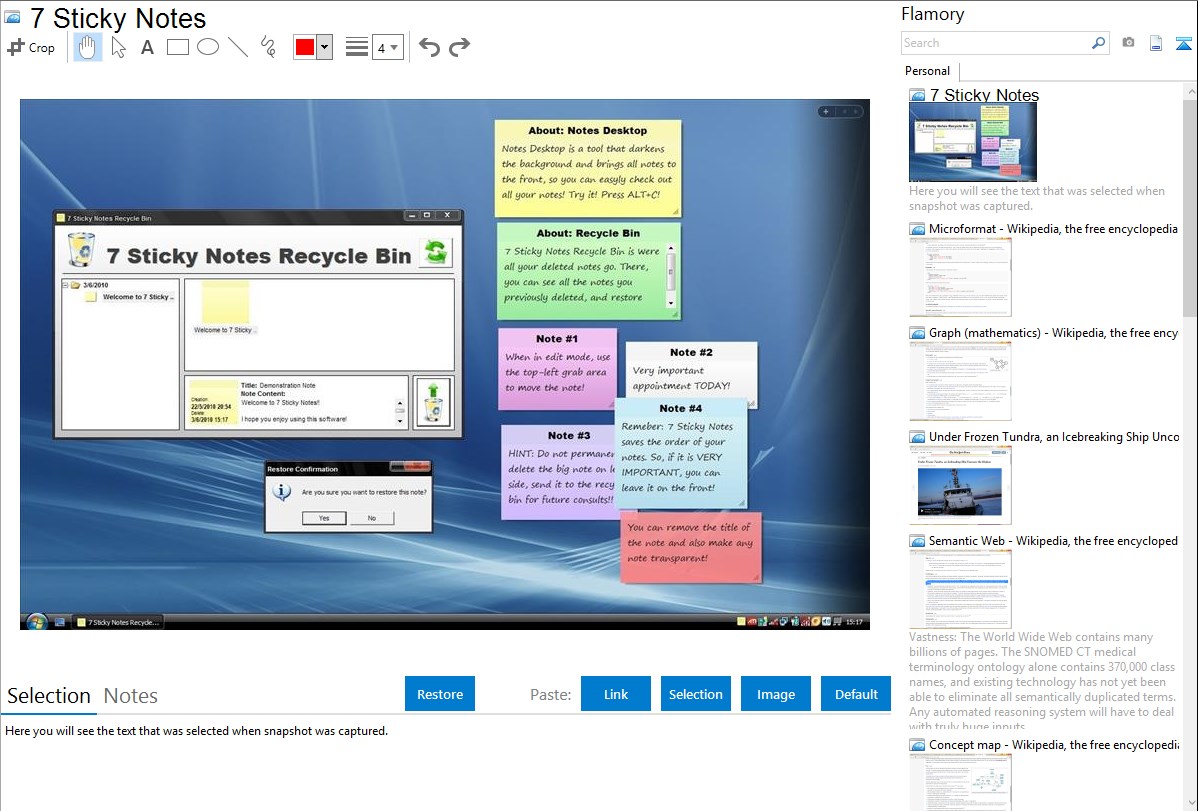Click the green refresh icon in Recycle Bin

tap(435, 252)
